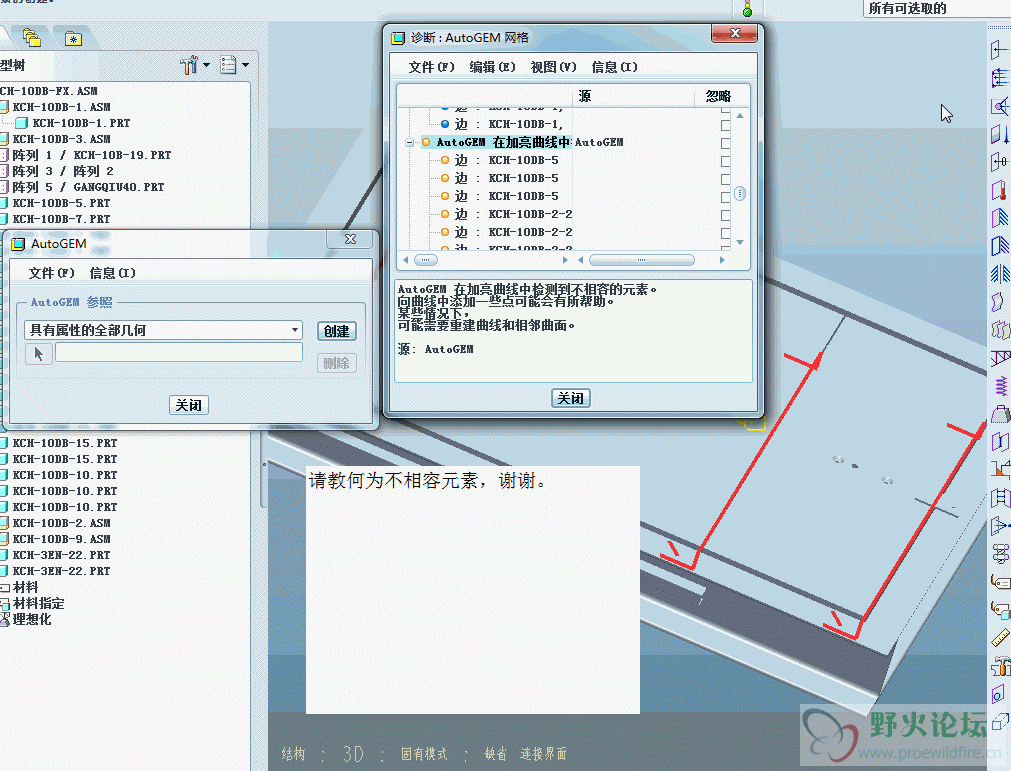Select the force/moment load tool
Image resolution: width=1011 pixels, height=771 pixels.
[999, 50]
